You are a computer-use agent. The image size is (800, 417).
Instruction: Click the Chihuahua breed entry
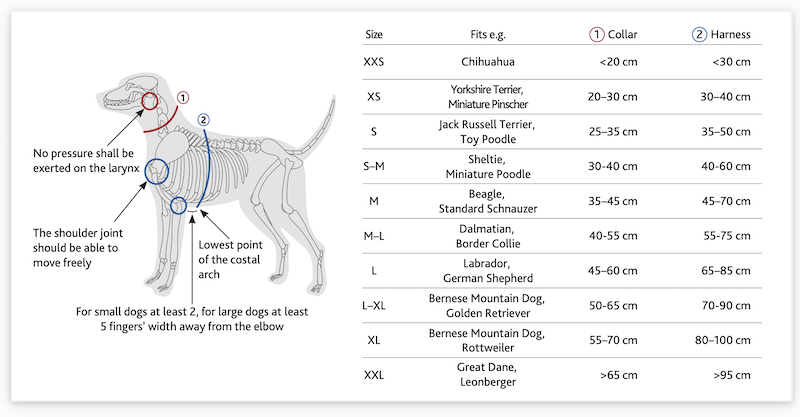(x=488, y=62)
